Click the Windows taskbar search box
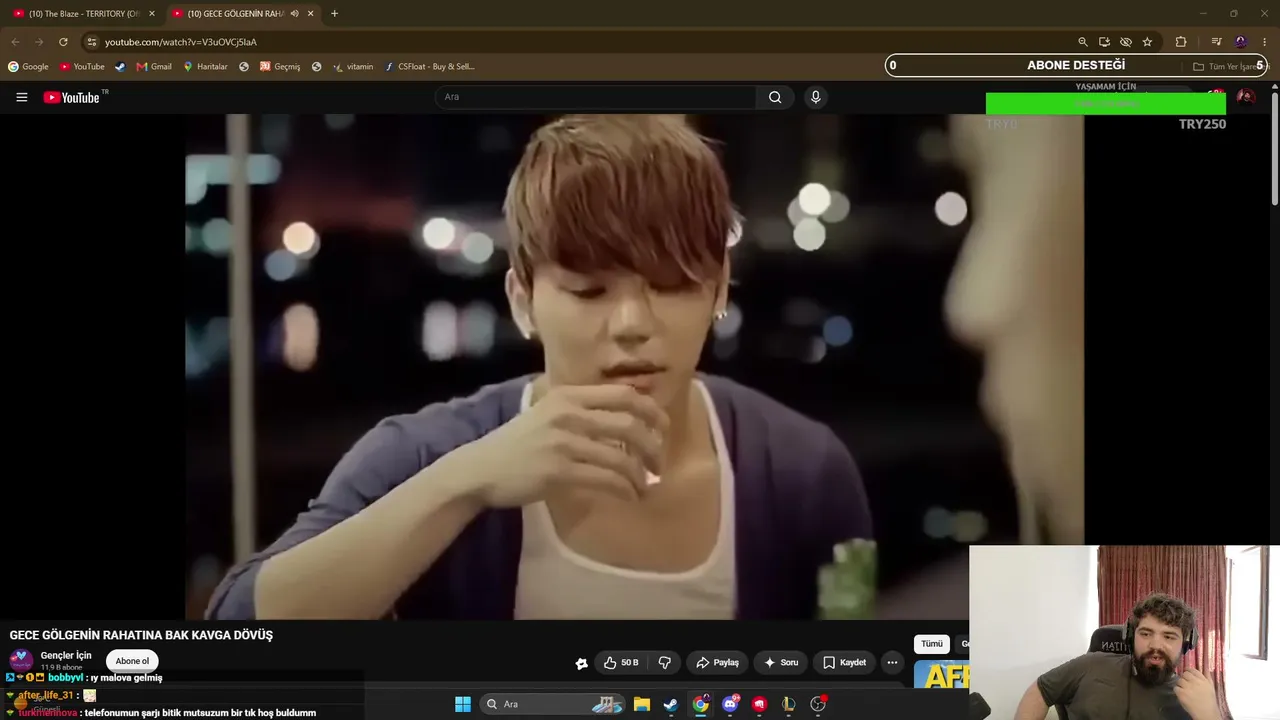 554,704
